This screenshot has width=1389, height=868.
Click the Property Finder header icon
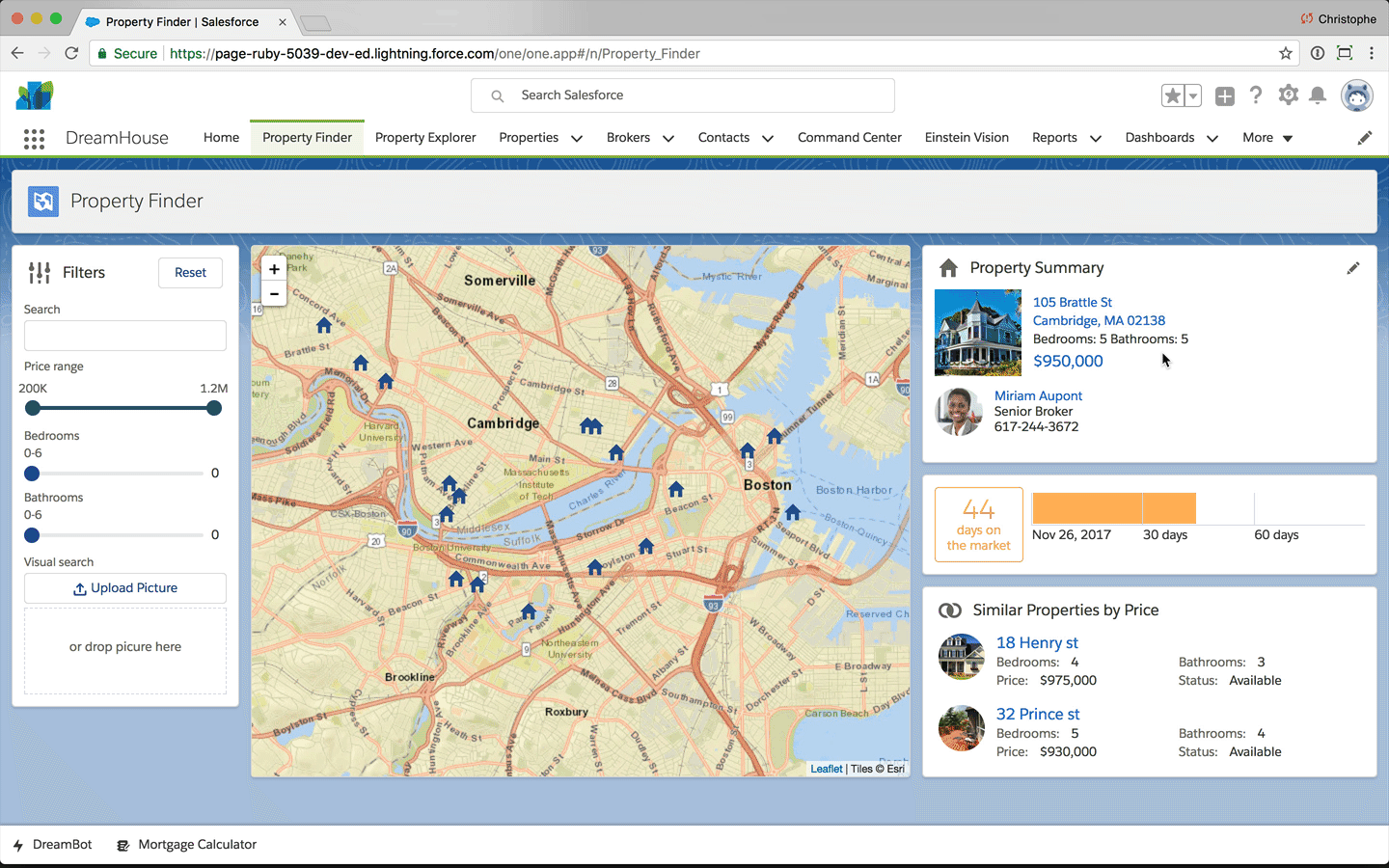[x=43, y=201]
